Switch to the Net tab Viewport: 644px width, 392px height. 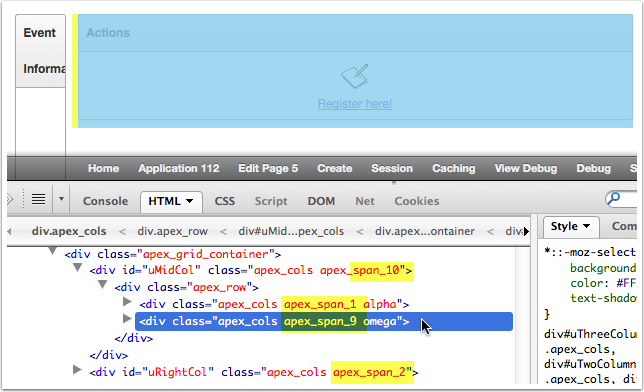pos(365,201)
